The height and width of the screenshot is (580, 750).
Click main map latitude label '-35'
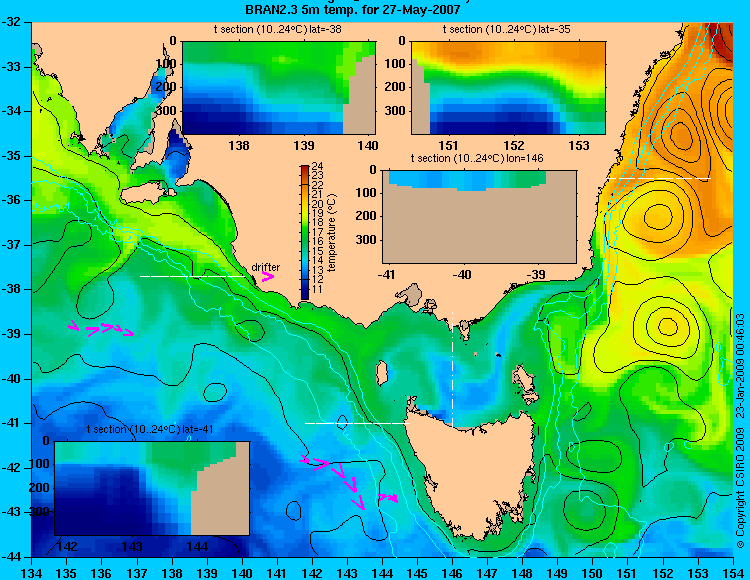click(x=11, y=156)
